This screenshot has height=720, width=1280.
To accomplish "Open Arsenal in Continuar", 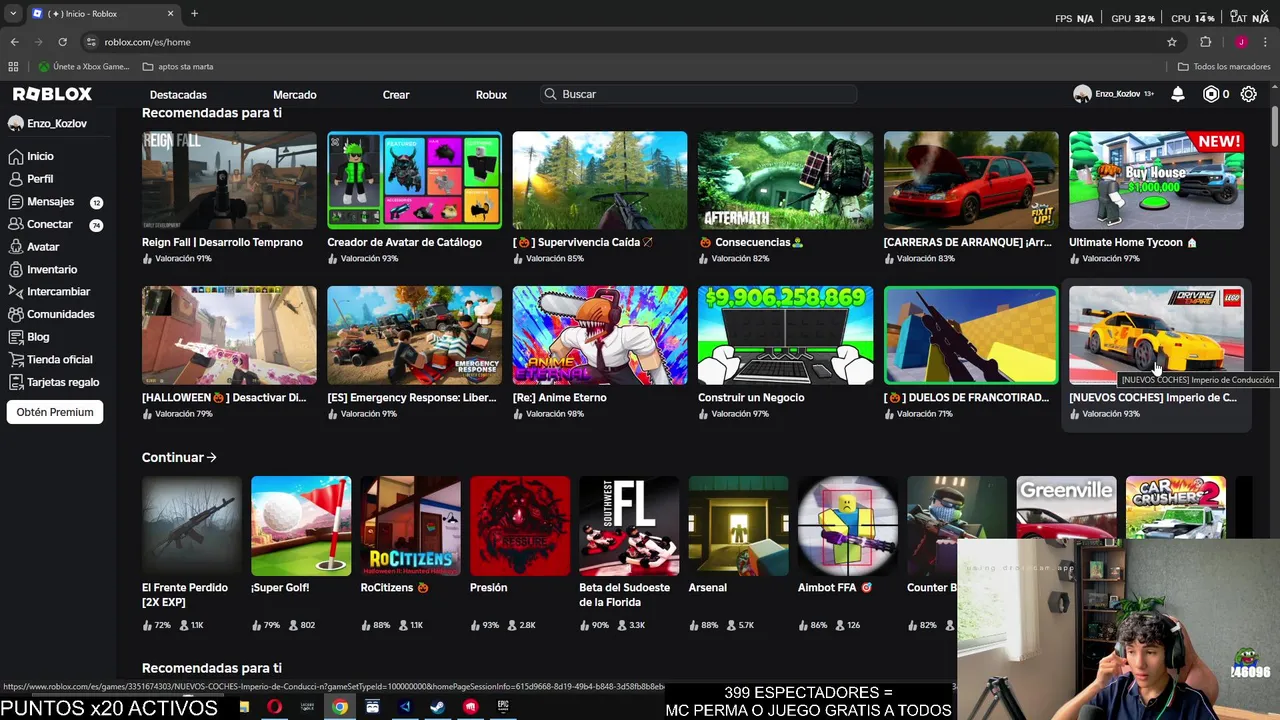I will [x=738, y=526].
